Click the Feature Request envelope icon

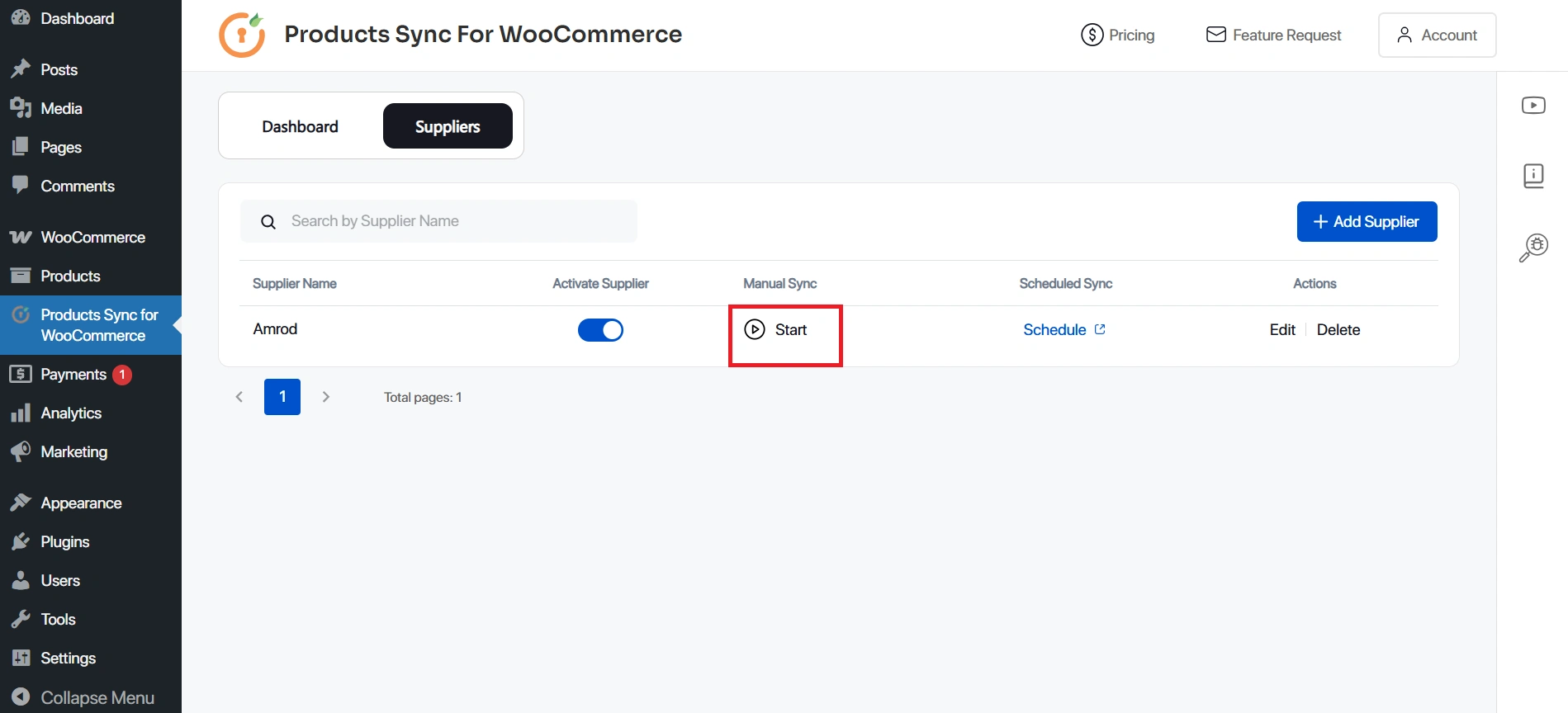click(x=1216, y=35)
